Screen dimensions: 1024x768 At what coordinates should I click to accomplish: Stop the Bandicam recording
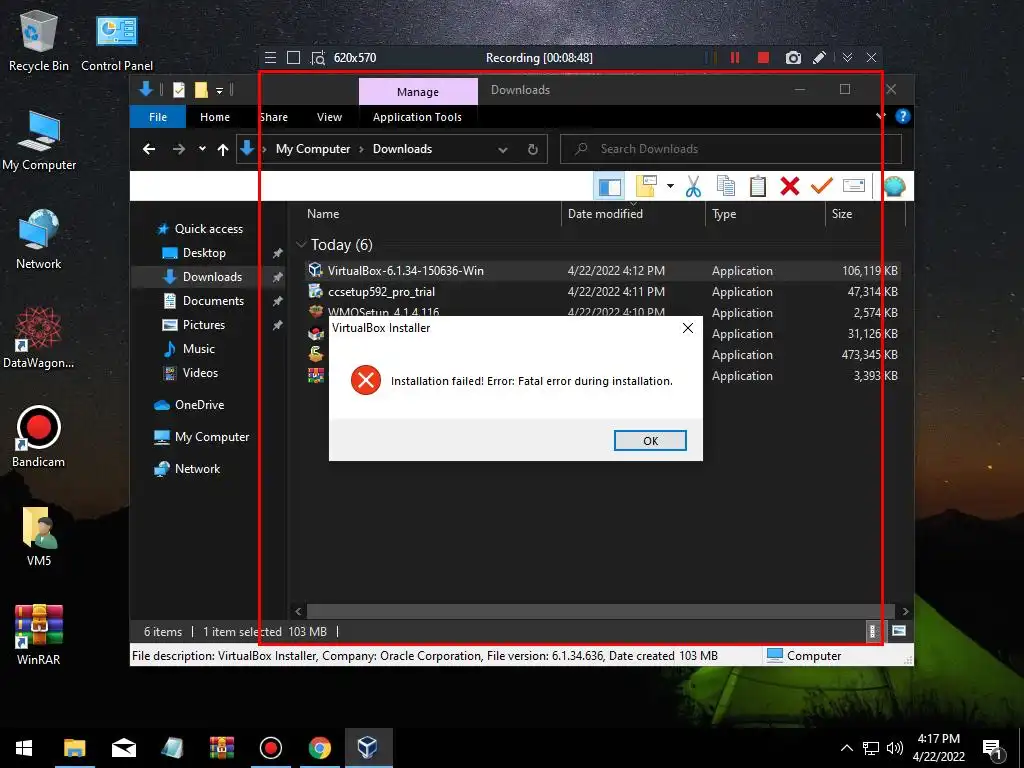763,57
